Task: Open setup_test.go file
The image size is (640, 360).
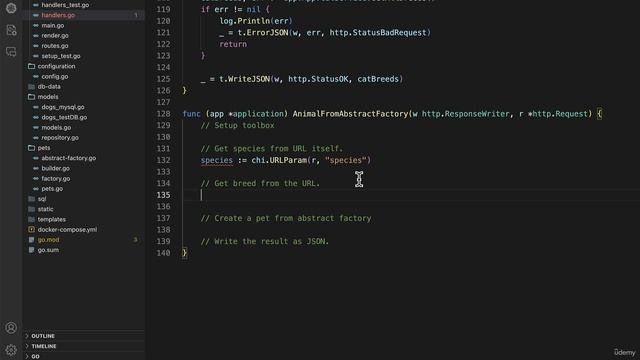Action: click(61, 56)
